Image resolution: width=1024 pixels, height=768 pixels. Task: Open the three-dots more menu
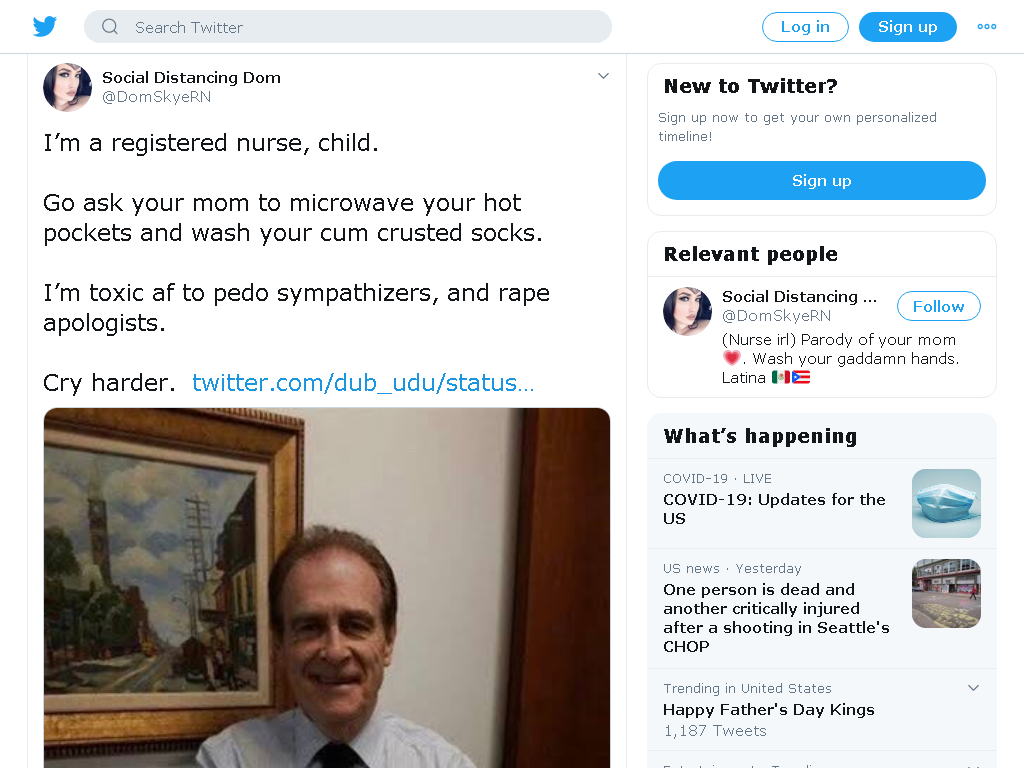986,27
